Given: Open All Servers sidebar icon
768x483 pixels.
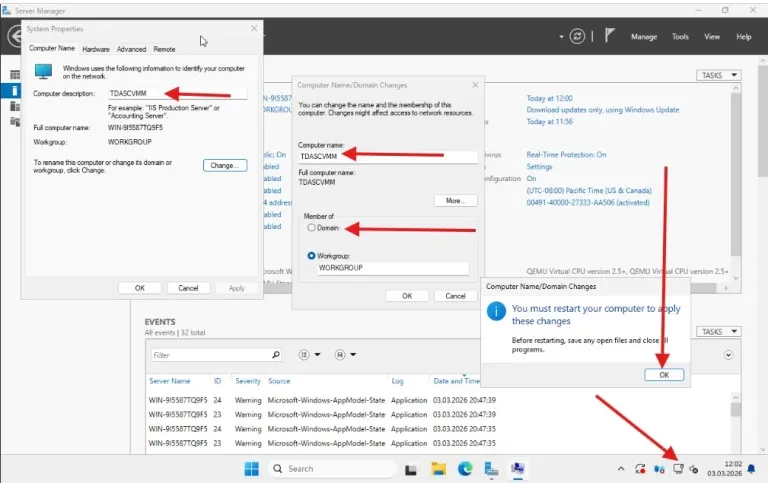Looking at the screenshot, I should (x=15, y=106).
